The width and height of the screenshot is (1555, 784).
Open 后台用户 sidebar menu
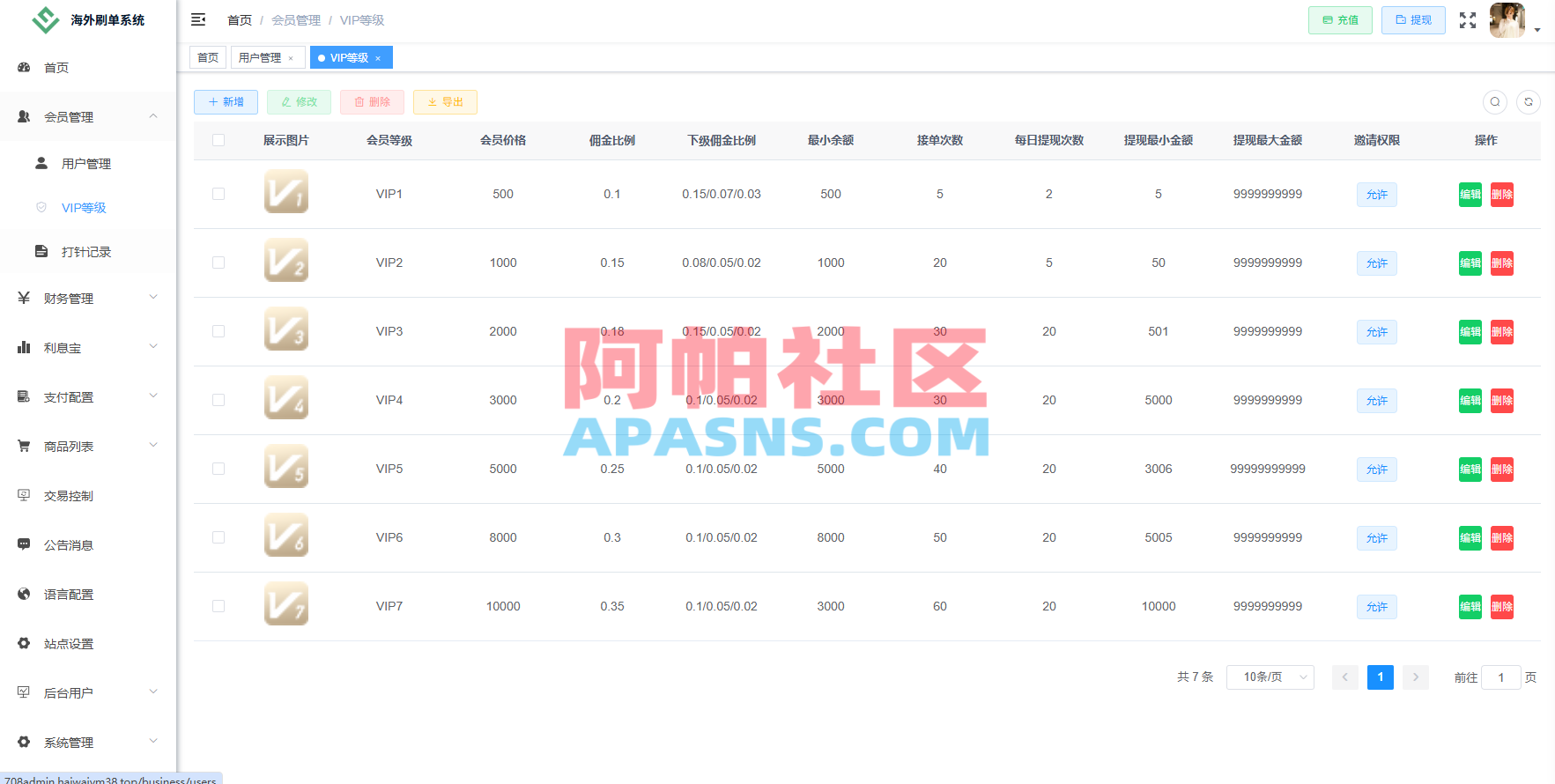(x=88, y=692)
